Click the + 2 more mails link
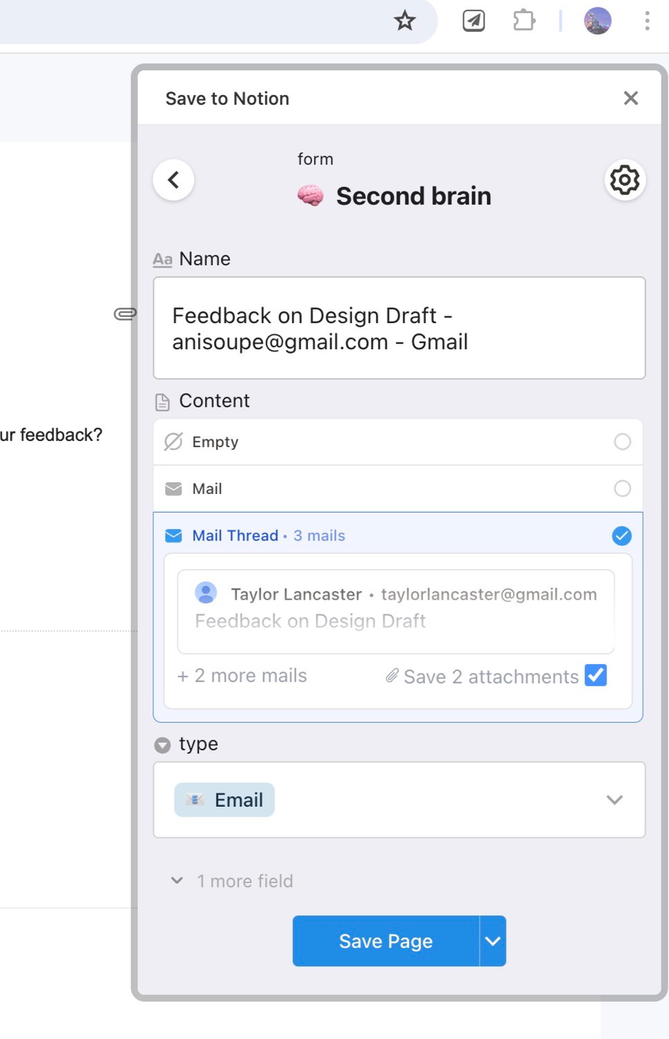 pyautogui.click(x=242, y=676)
